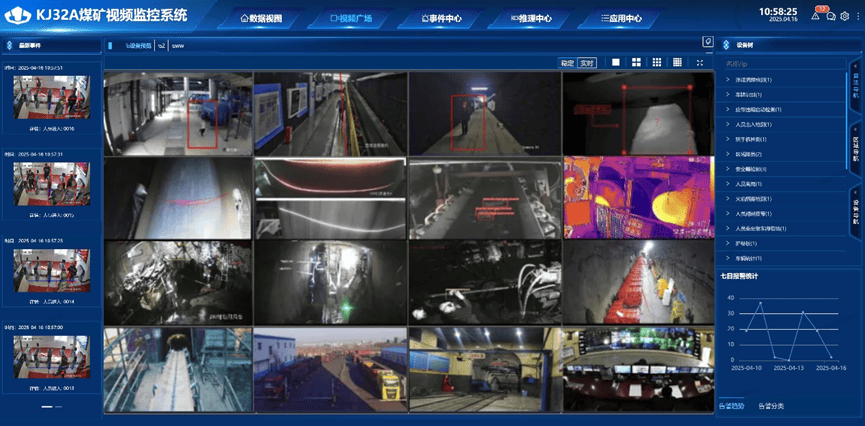Select the control room camera feed
Screen dimensions: 865x426
click(x=638, y=369)
